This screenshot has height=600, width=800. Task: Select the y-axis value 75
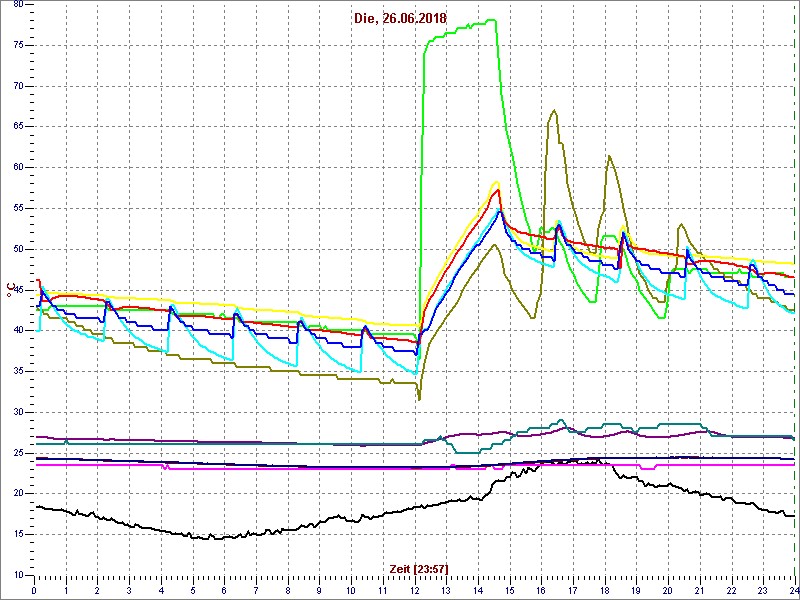pos(17,45)
